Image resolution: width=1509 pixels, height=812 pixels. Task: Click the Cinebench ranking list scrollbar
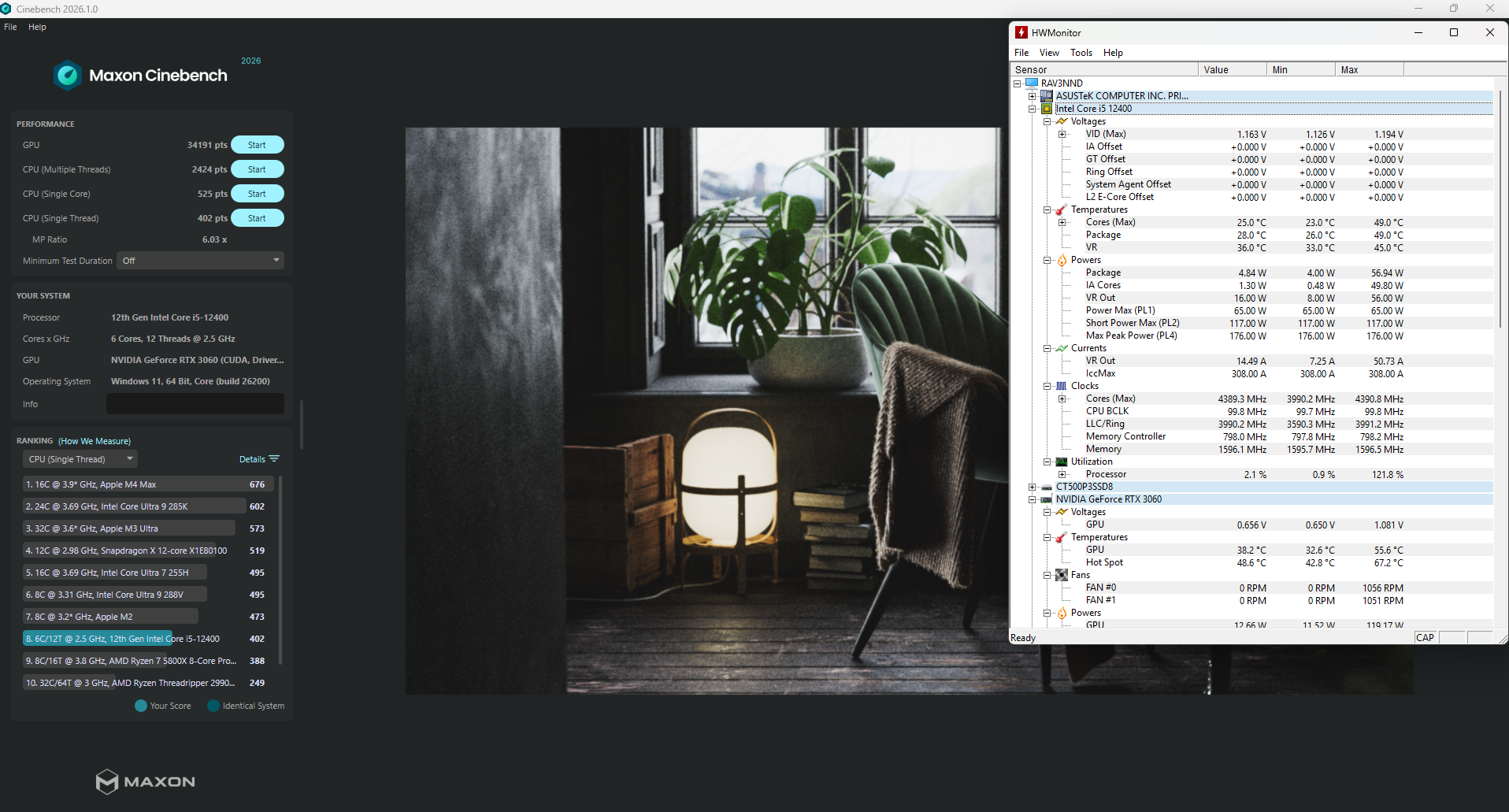[x=280, y=570]
